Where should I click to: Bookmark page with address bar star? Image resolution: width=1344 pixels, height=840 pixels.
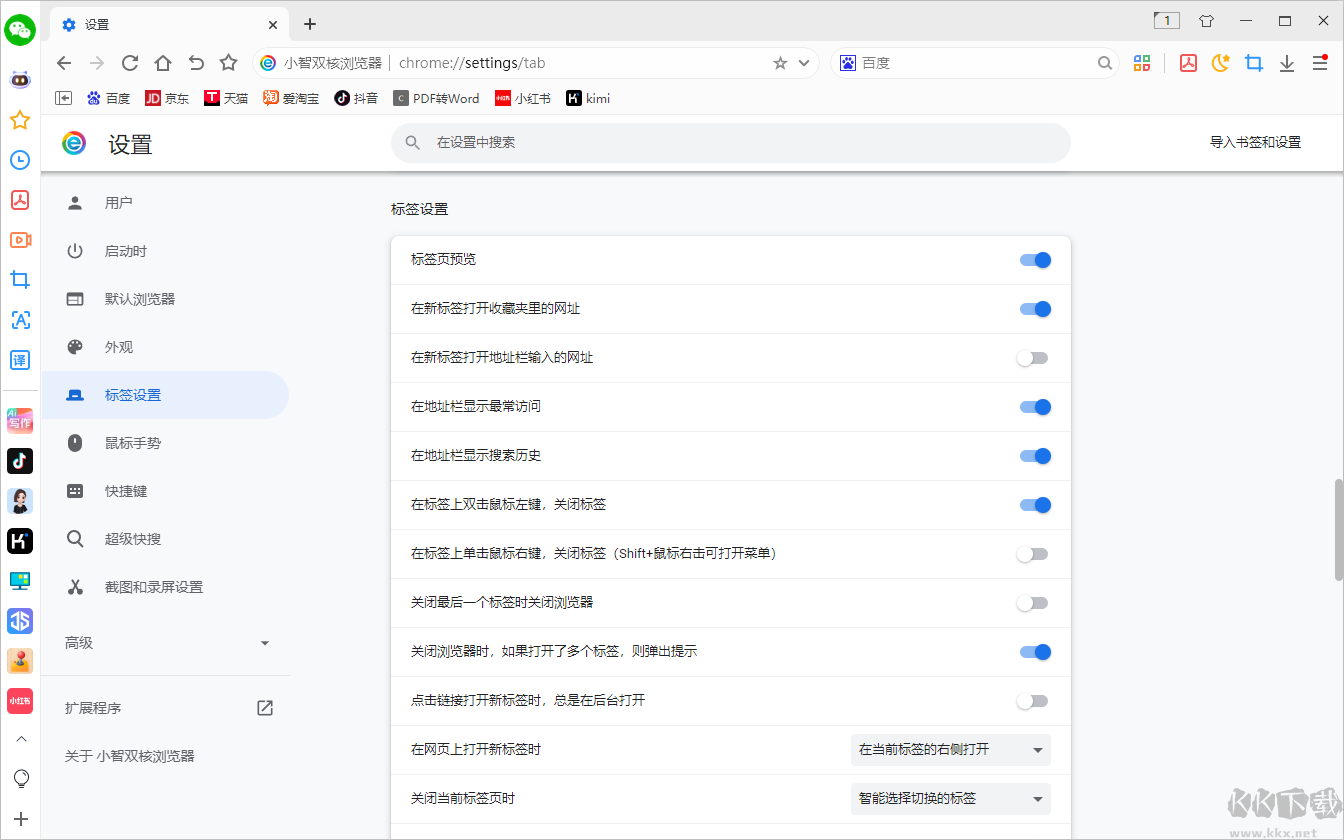[x=780, y=63]
